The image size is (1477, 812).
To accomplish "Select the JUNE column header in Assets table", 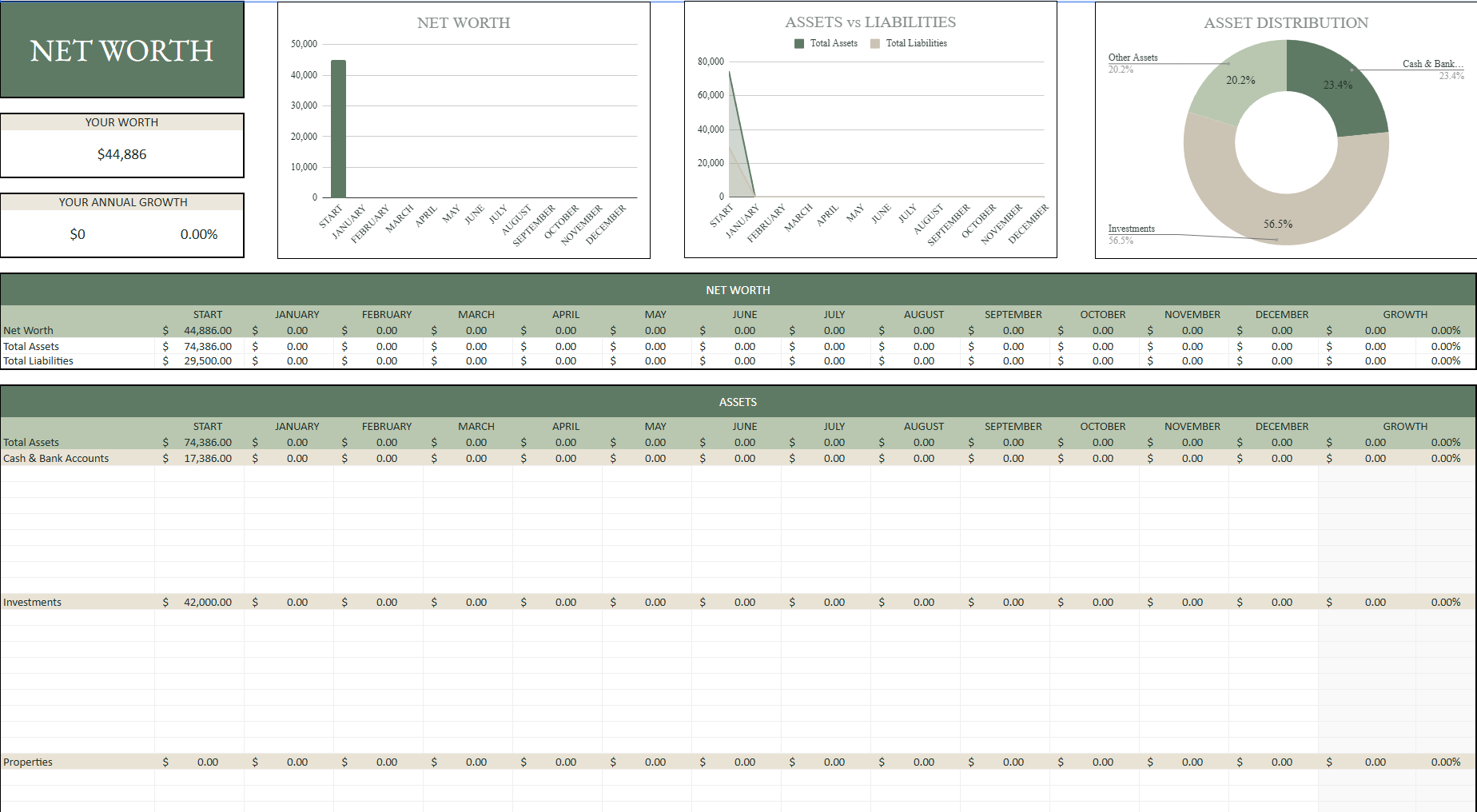I will [x=745, y=426].
